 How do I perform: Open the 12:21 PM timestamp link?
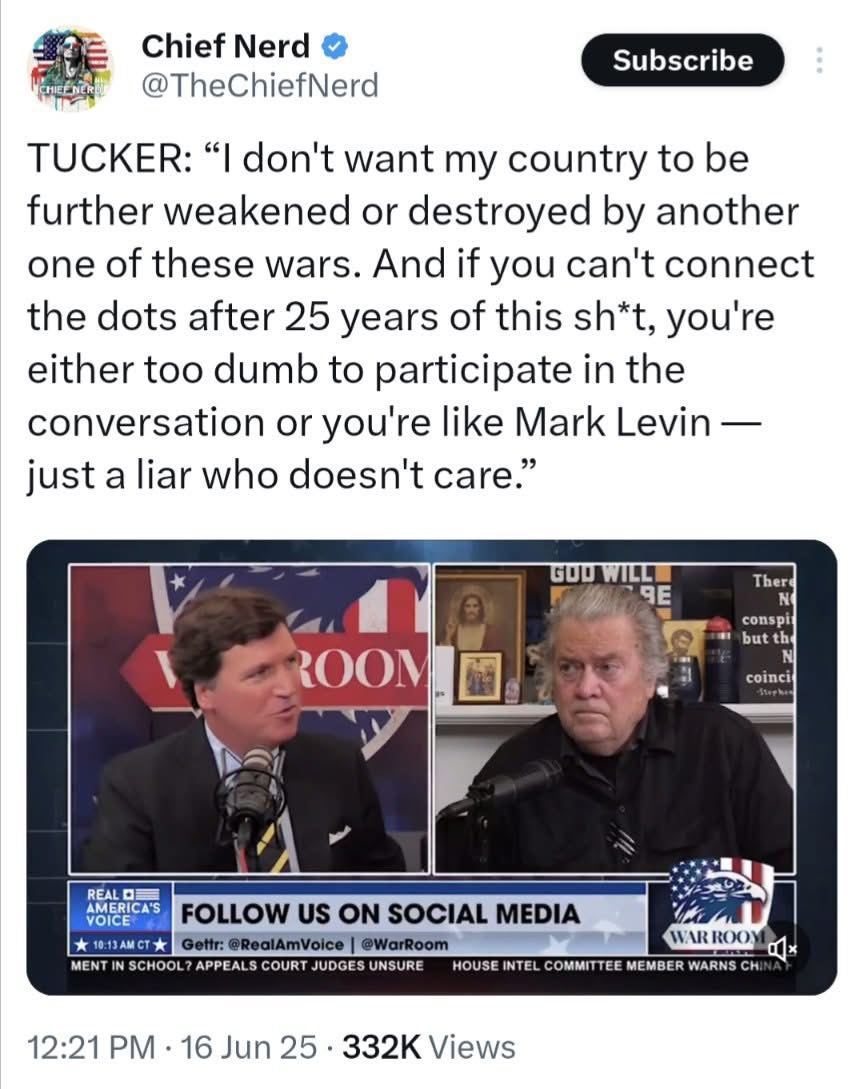click(x=92, y=1047)
